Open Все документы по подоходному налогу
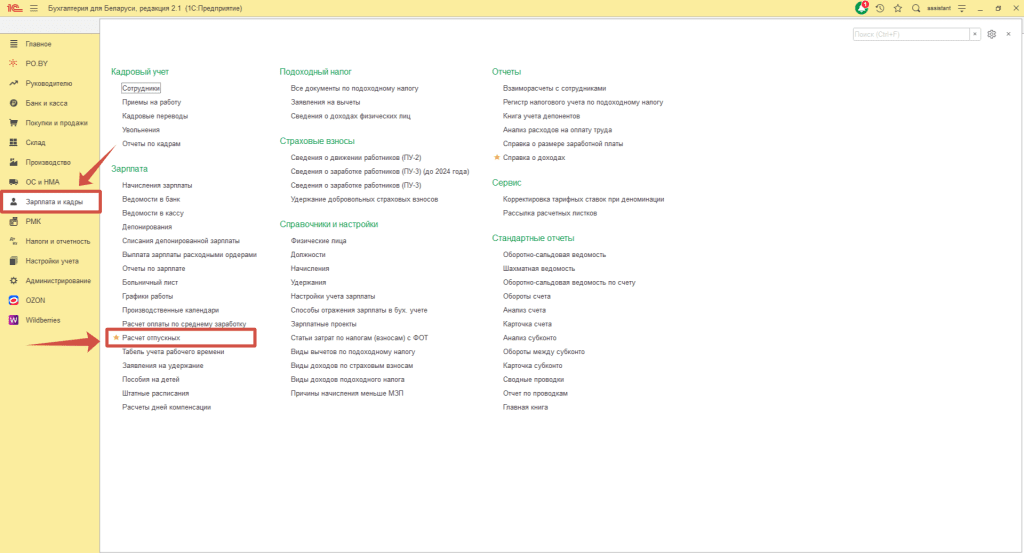Image resolution: width=1024 pixels, height=553 pixels. click(354, 88)
